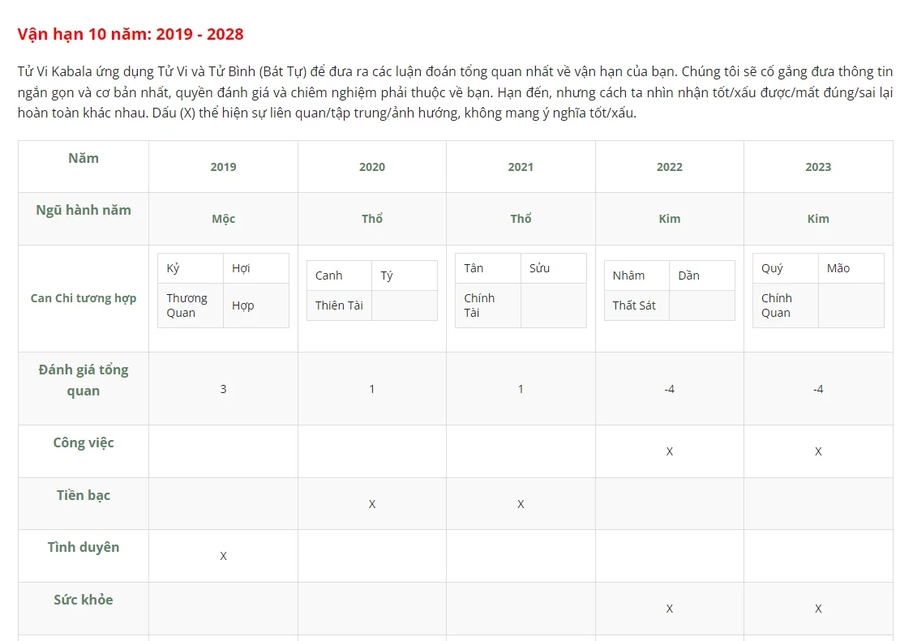The height and width of the screenshot is (641, 900).
Task: Select the "Ngũ hành năm" row label
Action: click(83, 210)
